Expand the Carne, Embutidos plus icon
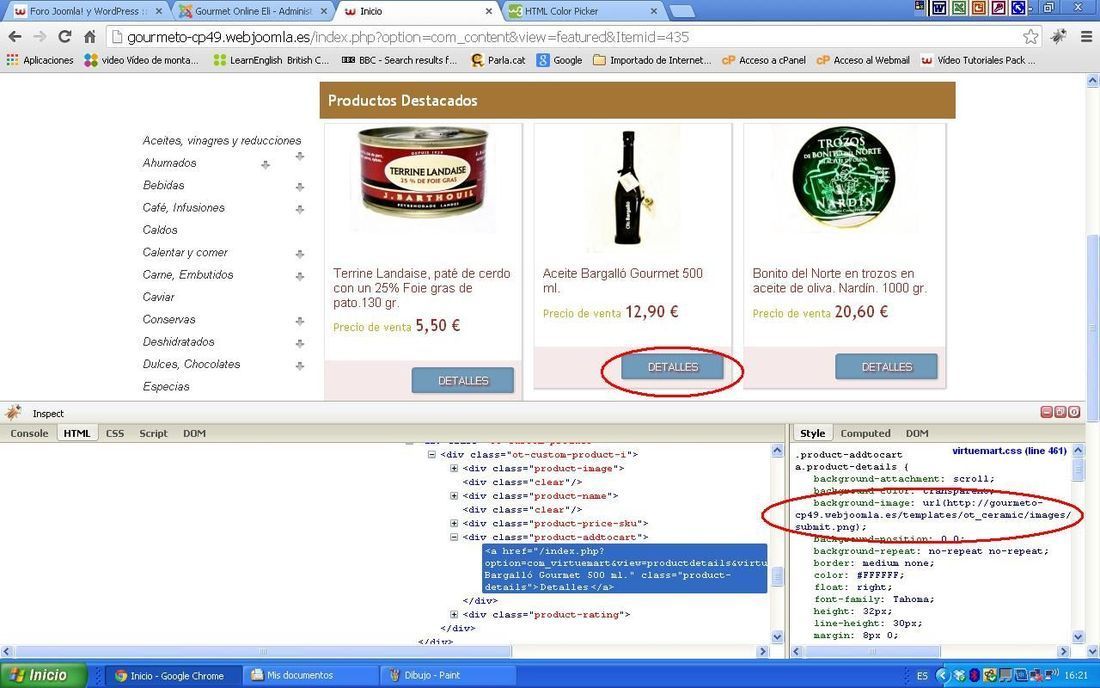This screenshot has height=688, width=1100. pos(300,276)
